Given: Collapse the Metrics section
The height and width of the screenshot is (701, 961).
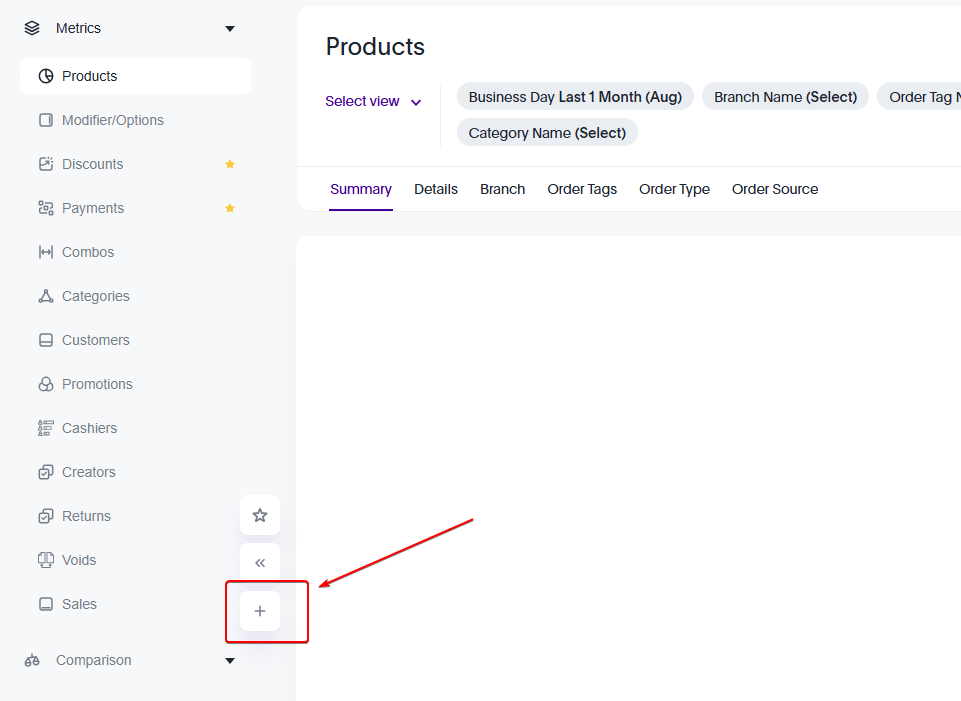Looking at the screenshot, I should (229, 28).
